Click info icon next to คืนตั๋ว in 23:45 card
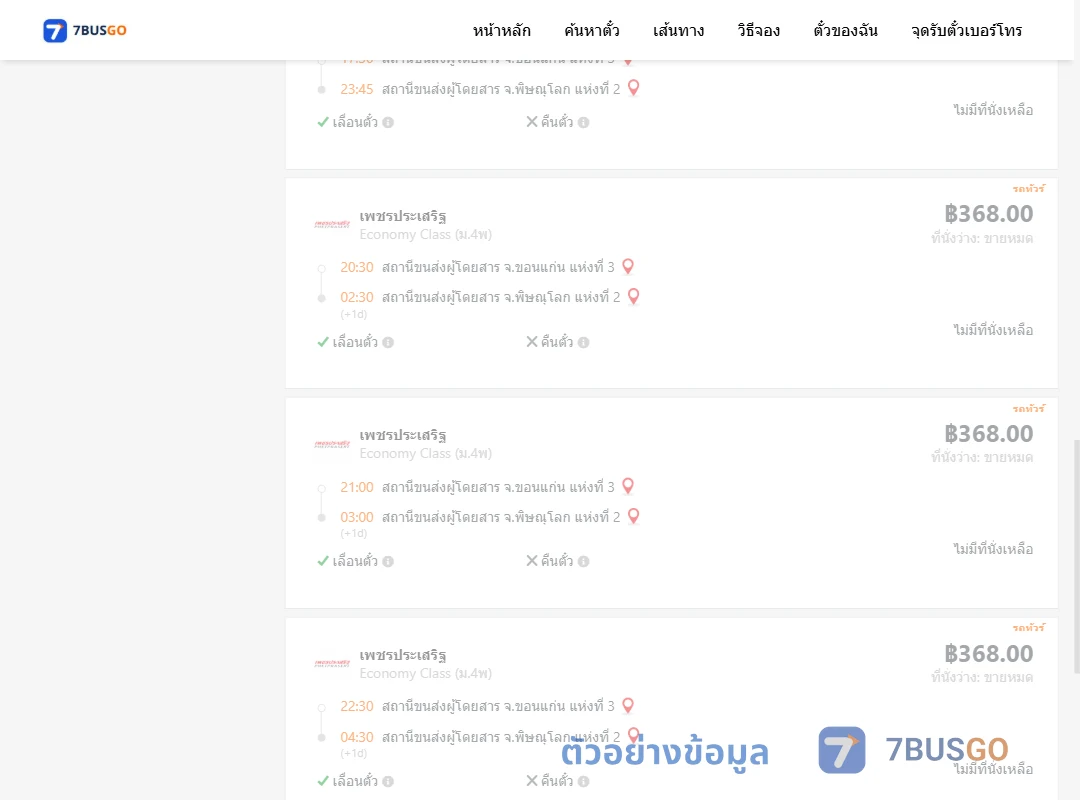1080x800 pixels. [583, 122]
